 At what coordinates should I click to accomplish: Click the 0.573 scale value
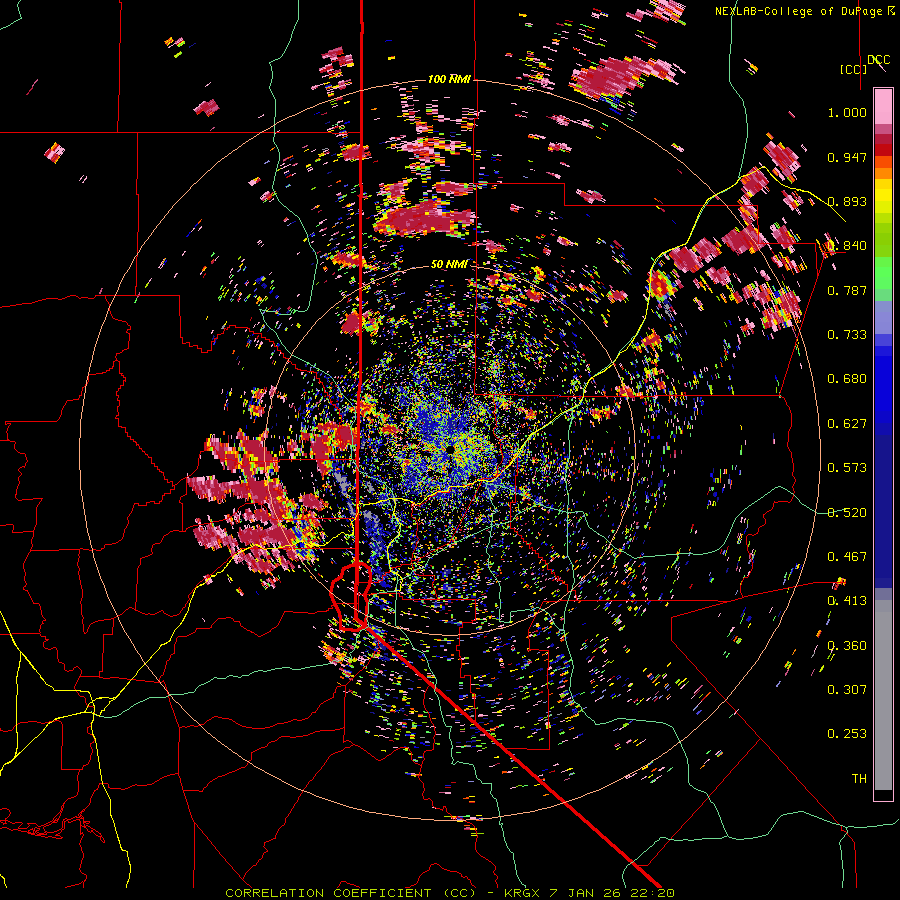(847, 468)
